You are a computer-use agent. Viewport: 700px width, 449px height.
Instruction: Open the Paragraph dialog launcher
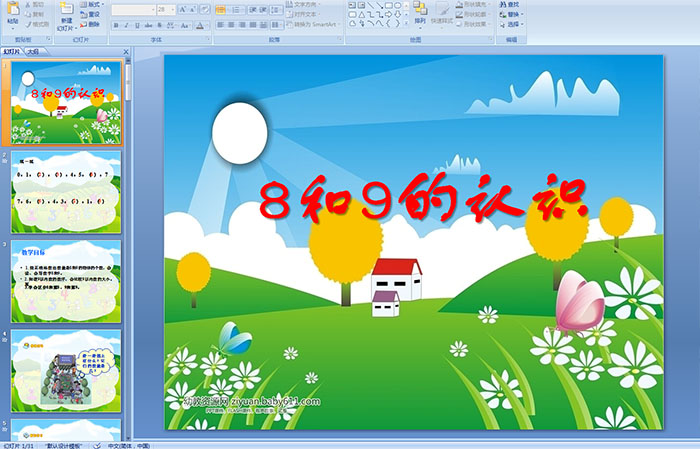(x=339, y=40)
